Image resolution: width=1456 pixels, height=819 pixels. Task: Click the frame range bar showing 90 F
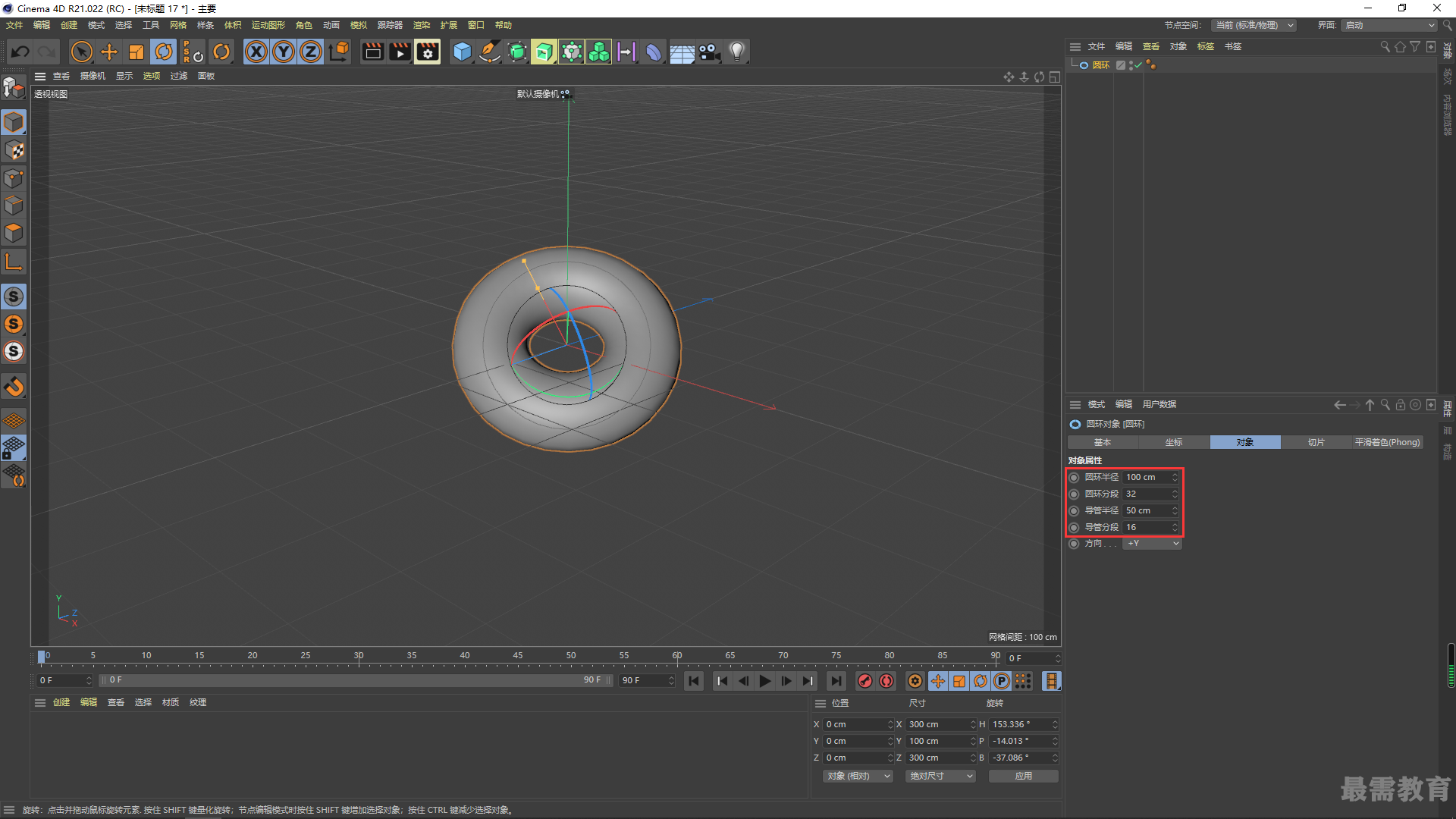[x=356, y=680]
